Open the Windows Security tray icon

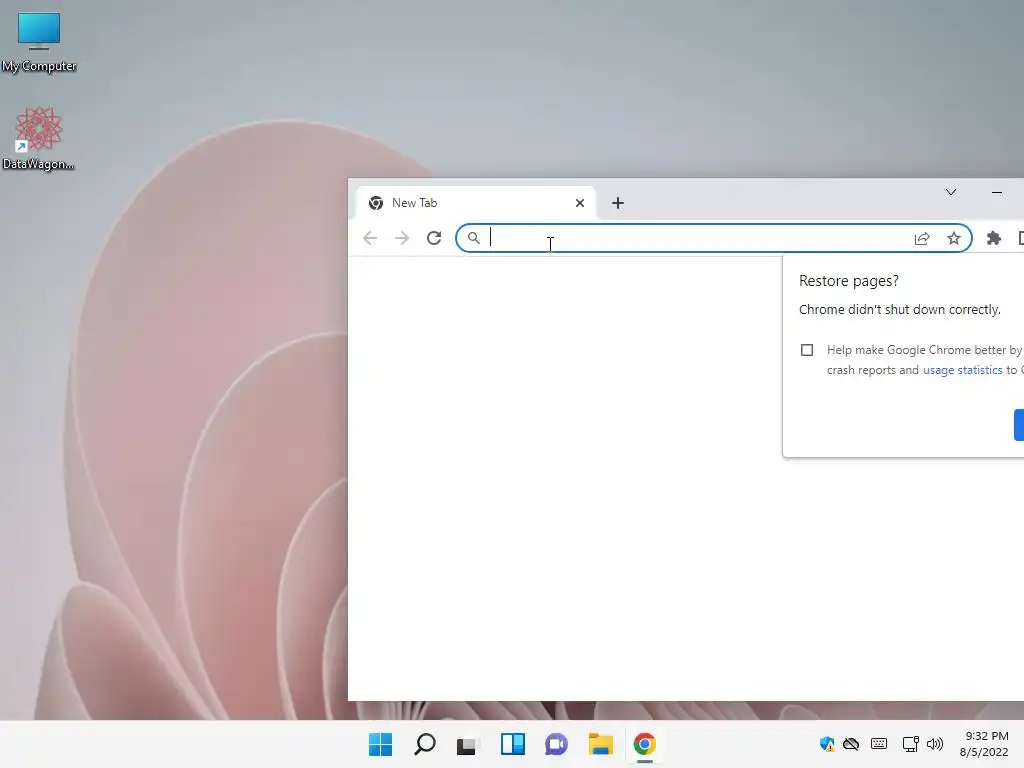827,744
